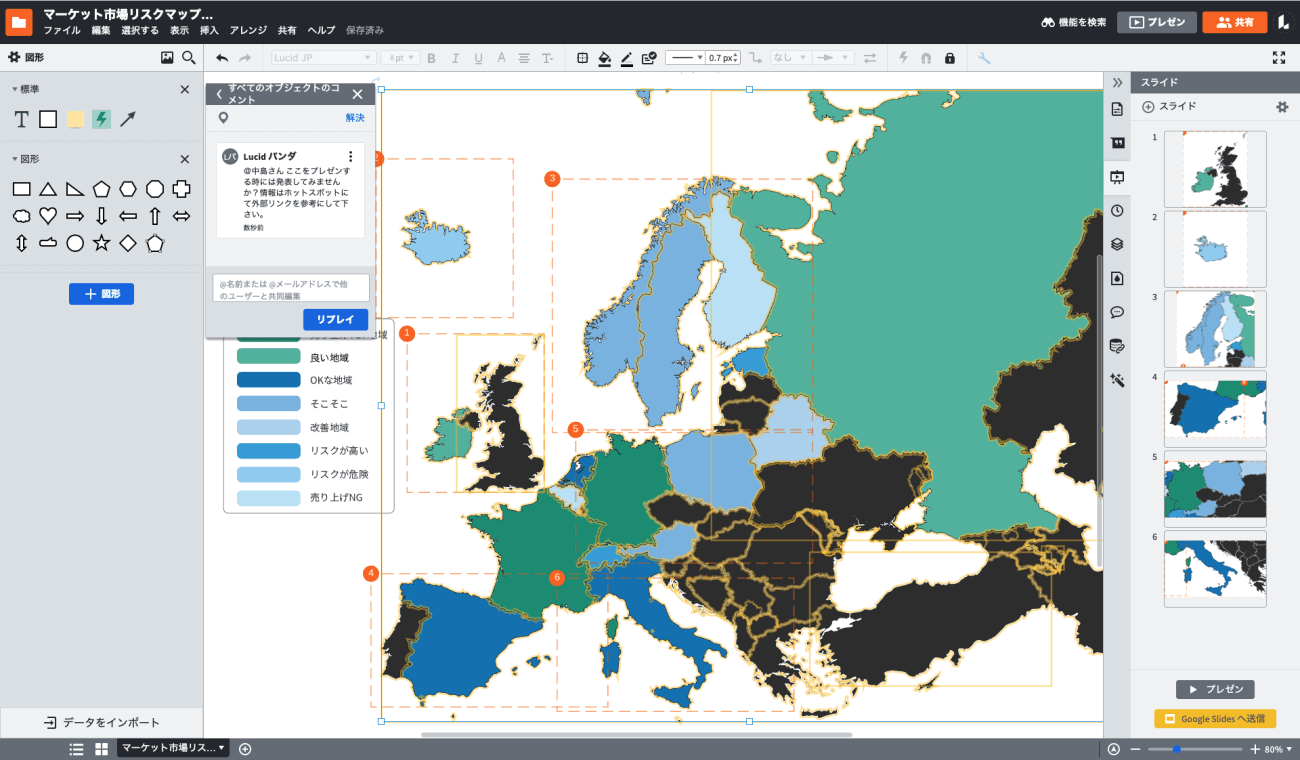Open slide settings gear icon

(1282, 107)
